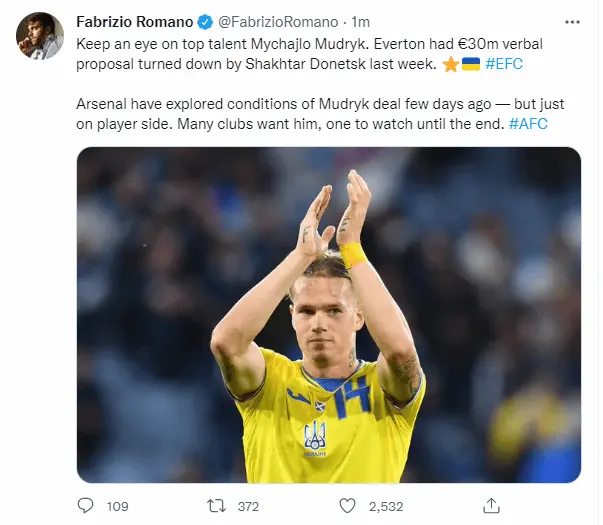Enlarge the Mudryk applauding photo
Screen dimensions: 603x525
(x=329, y=314)
